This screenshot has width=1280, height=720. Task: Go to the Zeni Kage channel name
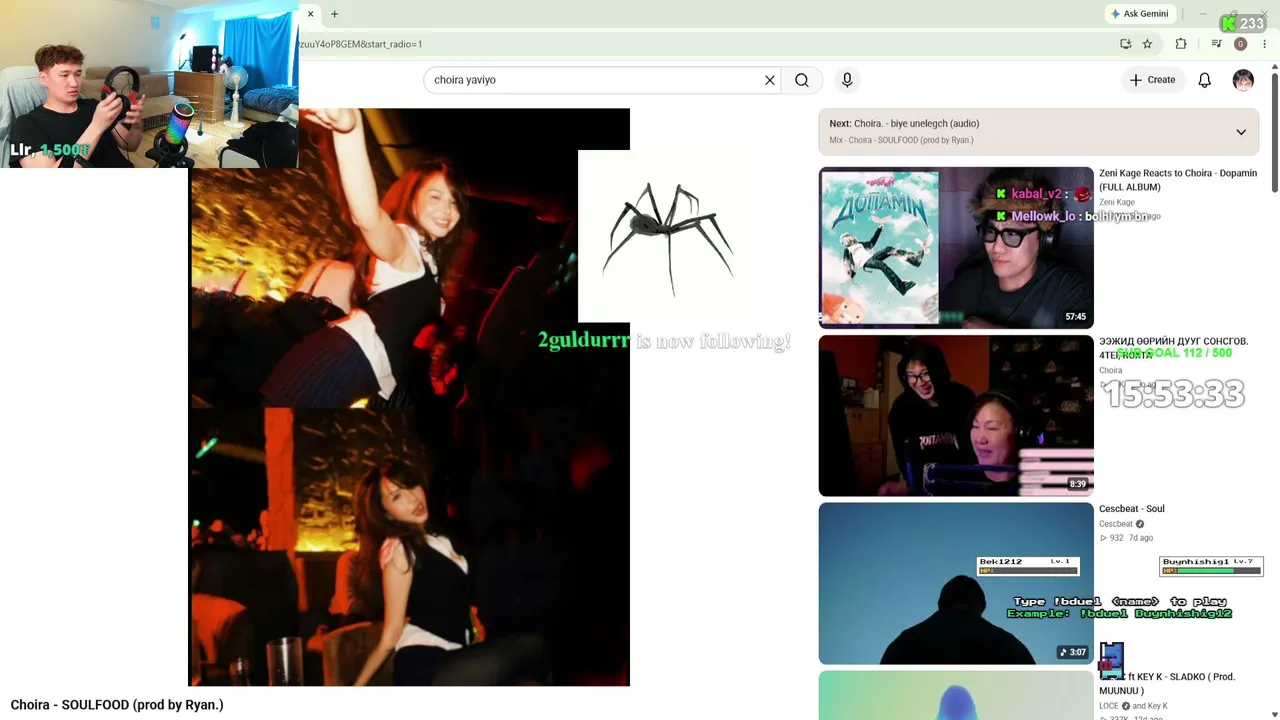(x=1119, y=202)
